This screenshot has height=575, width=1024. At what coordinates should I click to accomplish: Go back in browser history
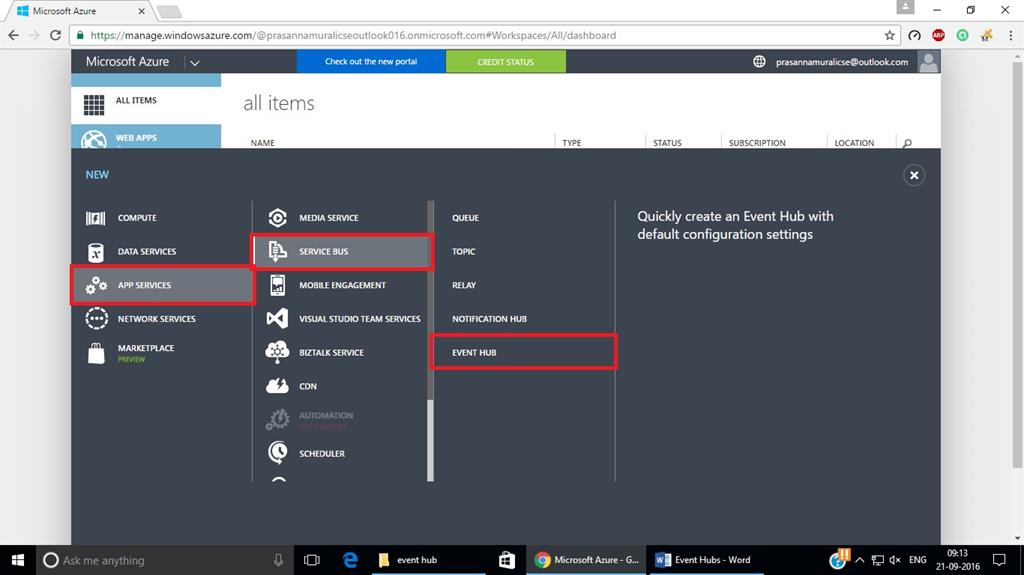click(14, 35)
